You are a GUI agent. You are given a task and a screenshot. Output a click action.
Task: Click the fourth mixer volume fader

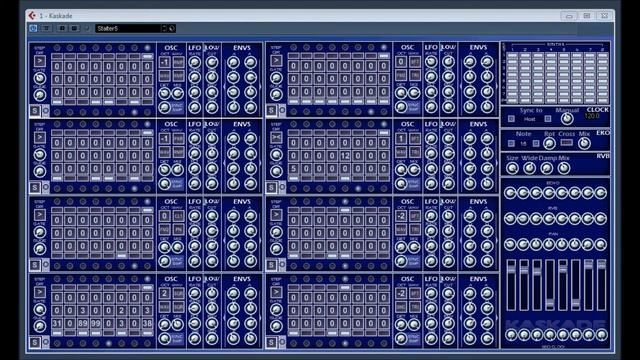click(550, 284)
